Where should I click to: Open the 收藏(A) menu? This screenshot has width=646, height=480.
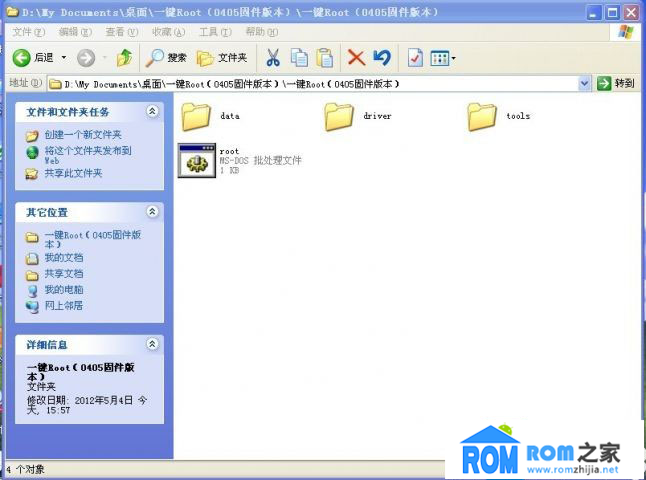tap(168, 32)
